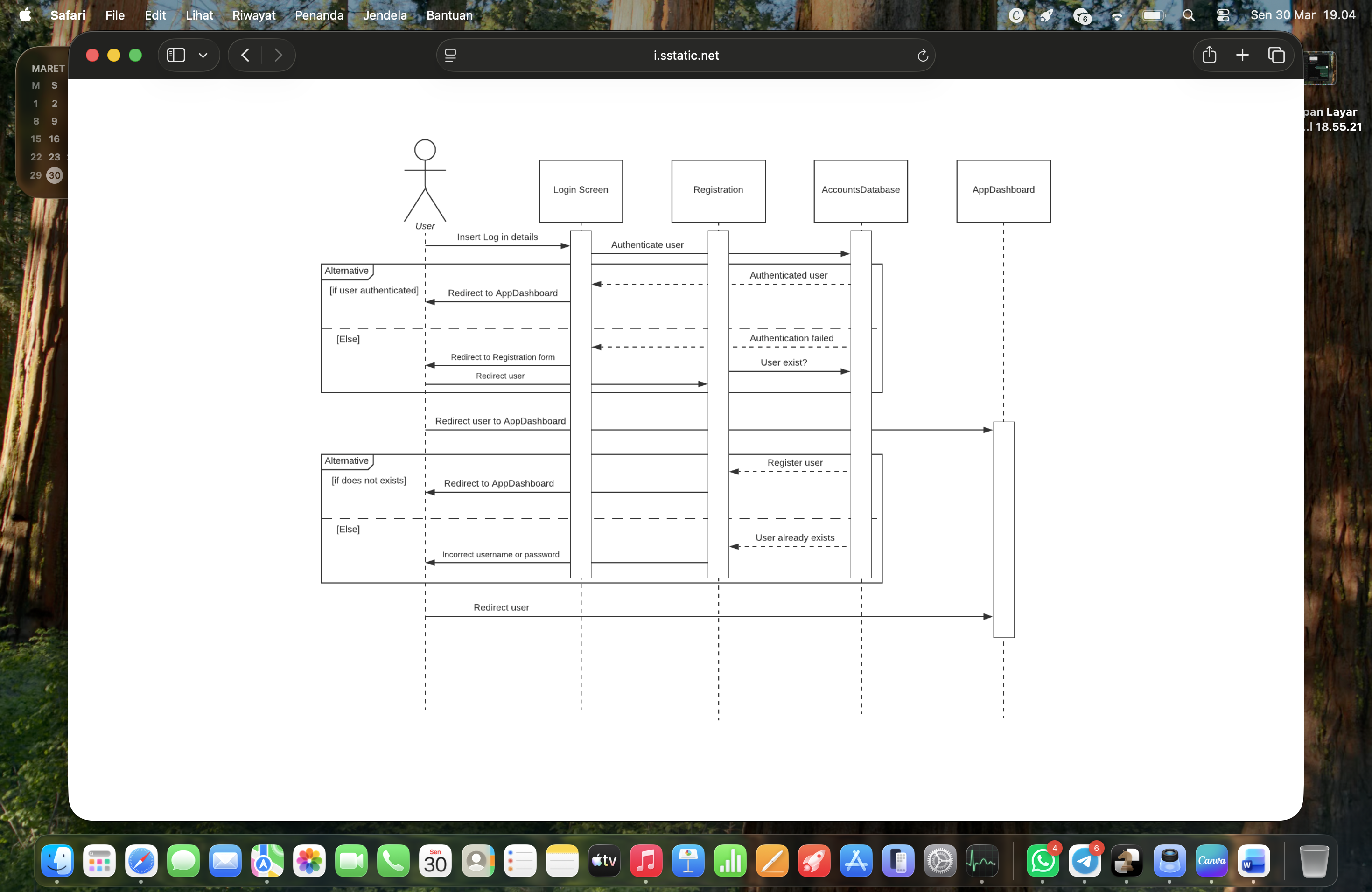The height and width of the screenshot is (892, 1372).
Task: Open the Share button in toolbar
Action: click(1209, 56)
